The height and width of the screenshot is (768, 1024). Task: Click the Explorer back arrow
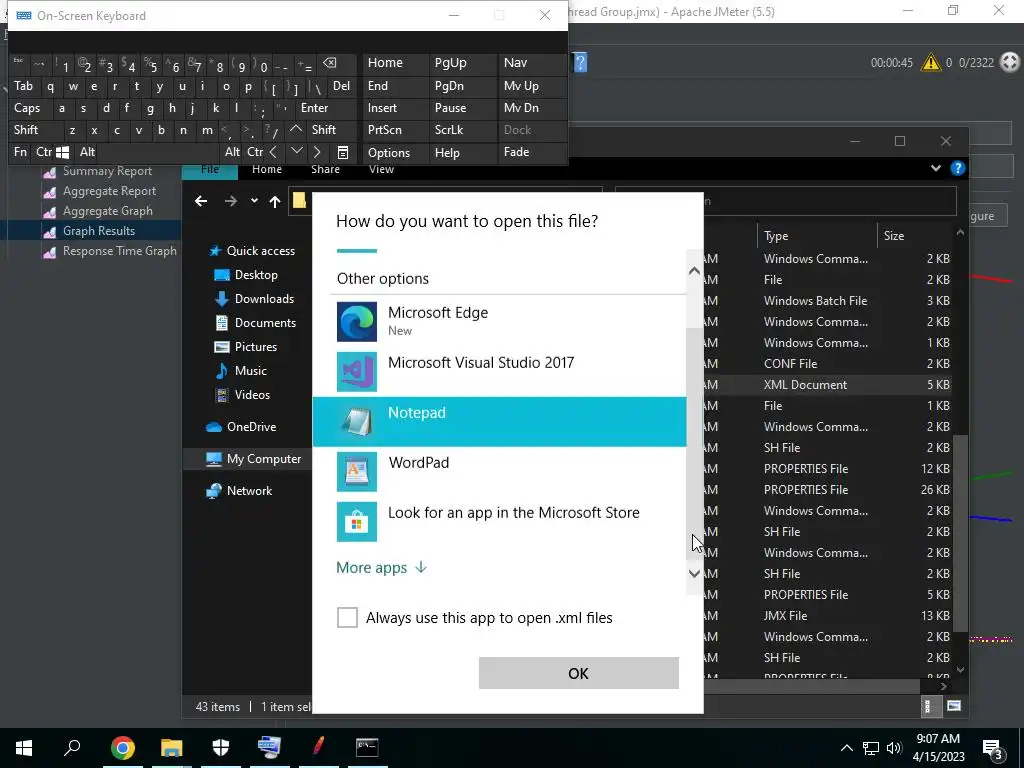pos(201,201)
